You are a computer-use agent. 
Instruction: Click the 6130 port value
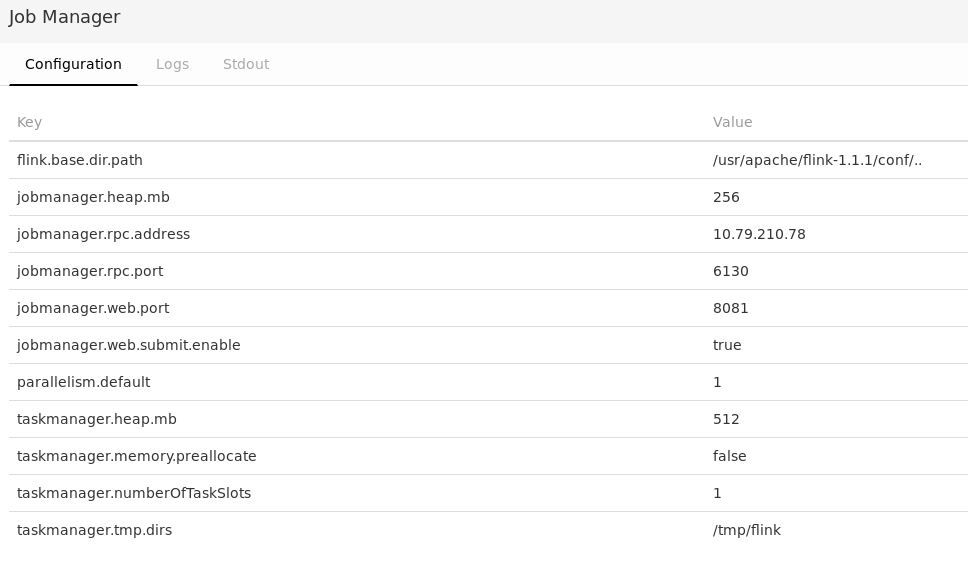tap(730, 271)
